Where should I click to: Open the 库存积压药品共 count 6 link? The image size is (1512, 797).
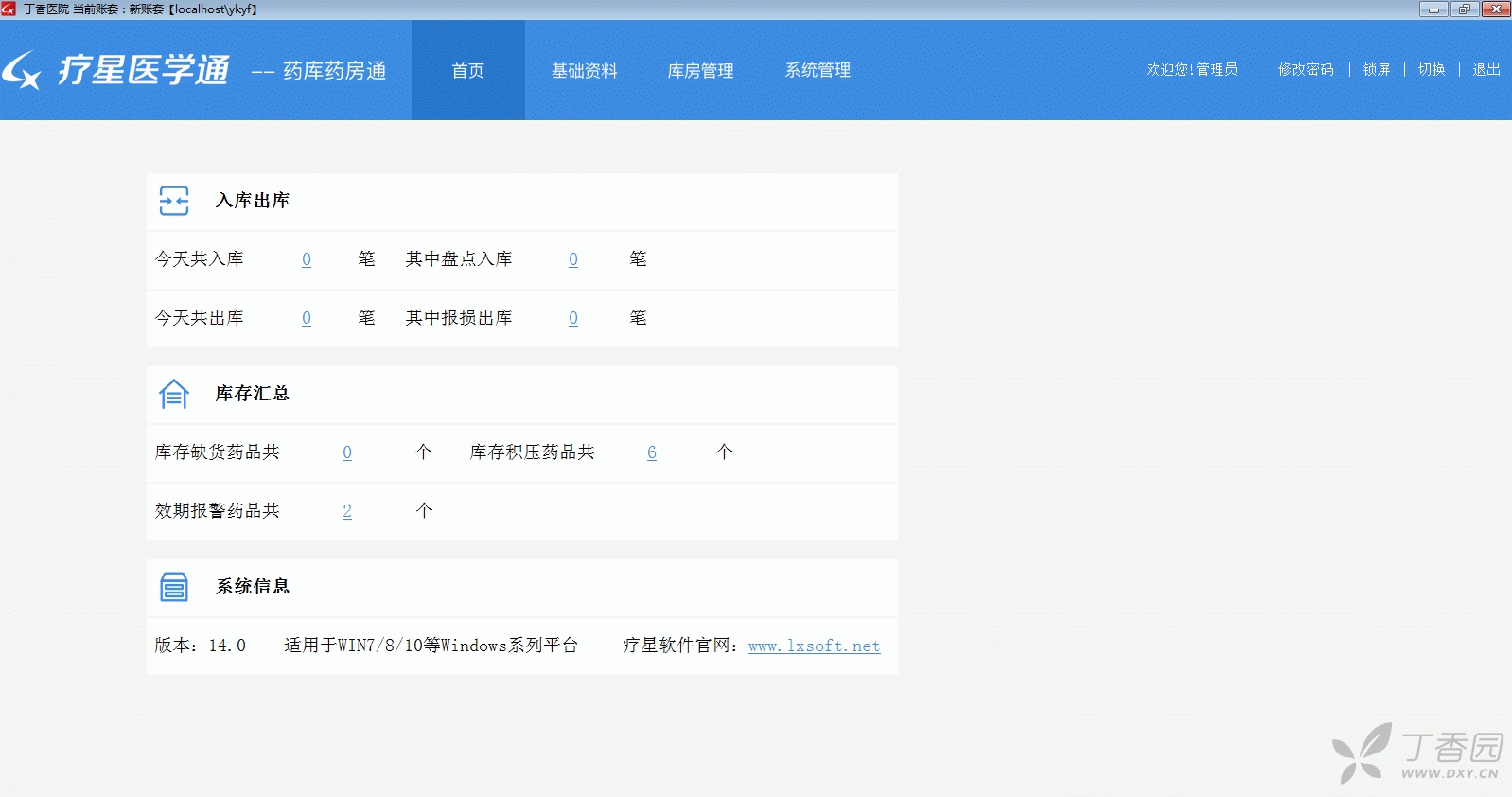(652, 452)
